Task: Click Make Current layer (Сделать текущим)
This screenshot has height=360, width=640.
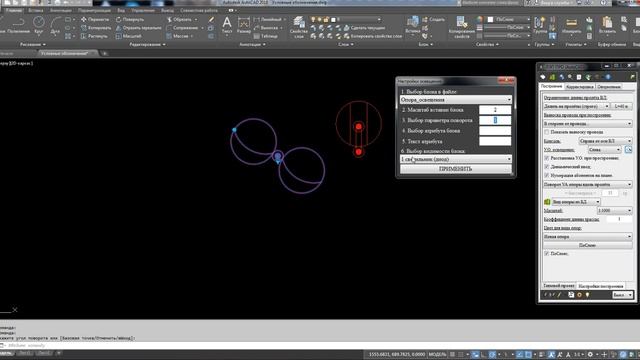Action: 364,28
